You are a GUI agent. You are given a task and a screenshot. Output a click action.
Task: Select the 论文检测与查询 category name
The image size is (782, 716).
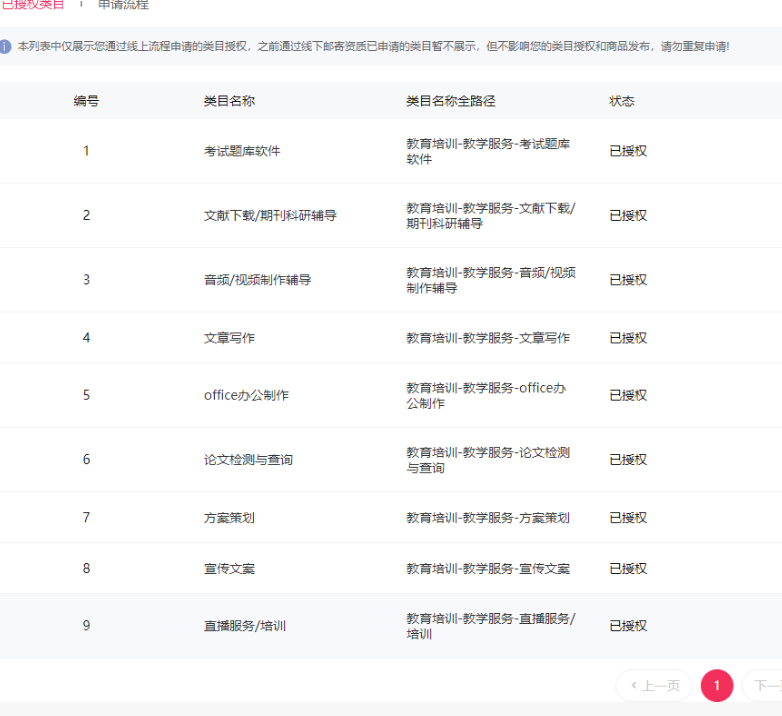[x=248, y=460]
